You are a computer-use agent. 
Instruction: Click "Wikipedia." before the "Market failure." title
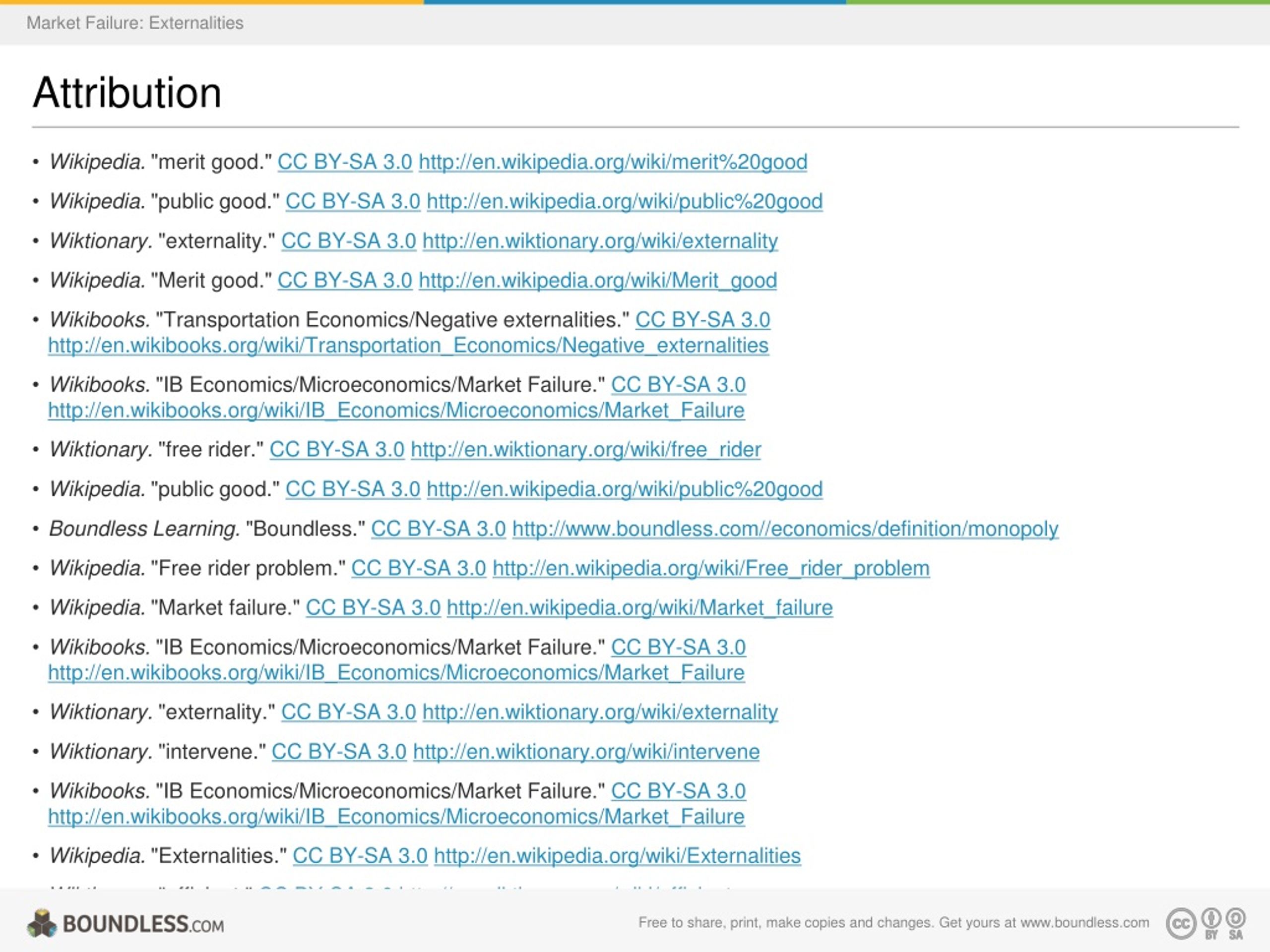pyautogui.click(x=97, y=608)
